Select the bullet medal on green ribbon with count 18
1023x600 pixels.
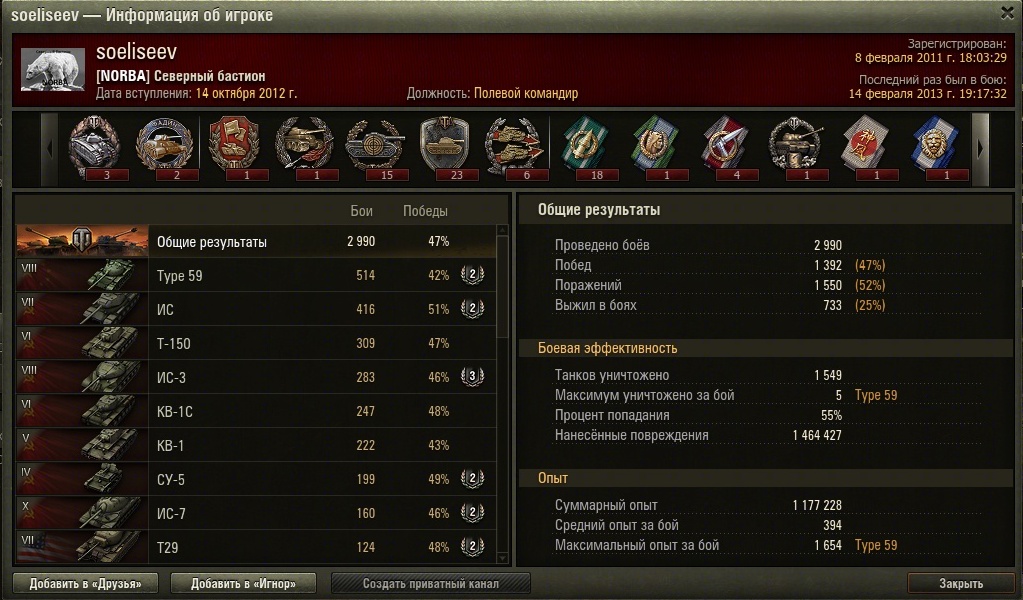pos(585,143)
